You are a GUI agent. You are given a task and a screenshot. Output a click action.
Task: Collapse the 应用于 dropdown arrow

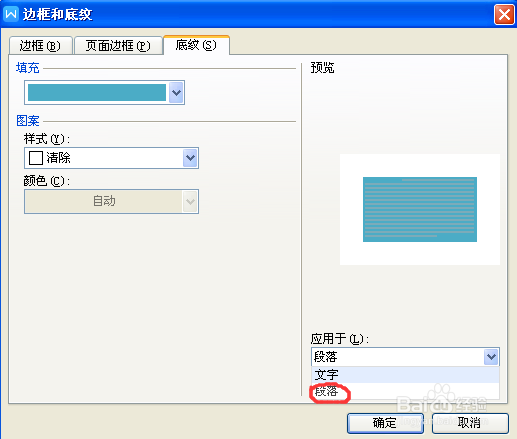[491, 357]
